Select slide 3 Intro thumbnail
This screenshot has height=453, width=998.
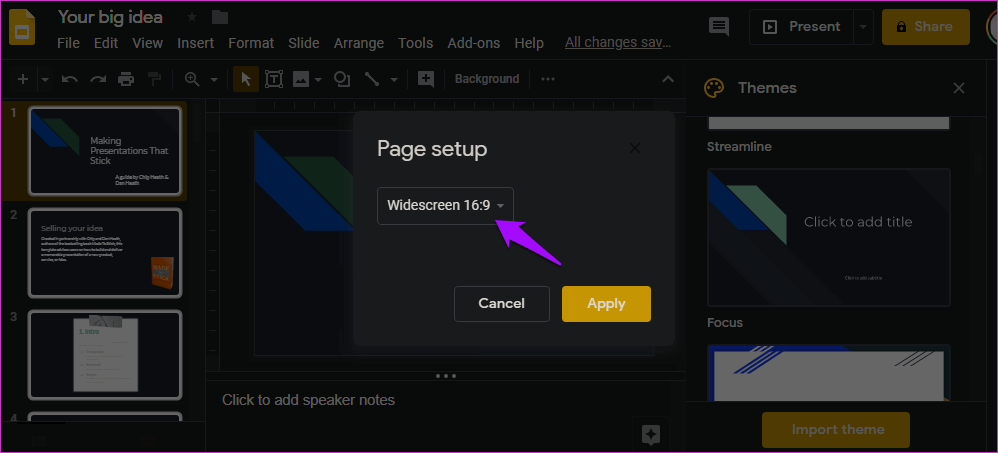click(x=105, y=354)
